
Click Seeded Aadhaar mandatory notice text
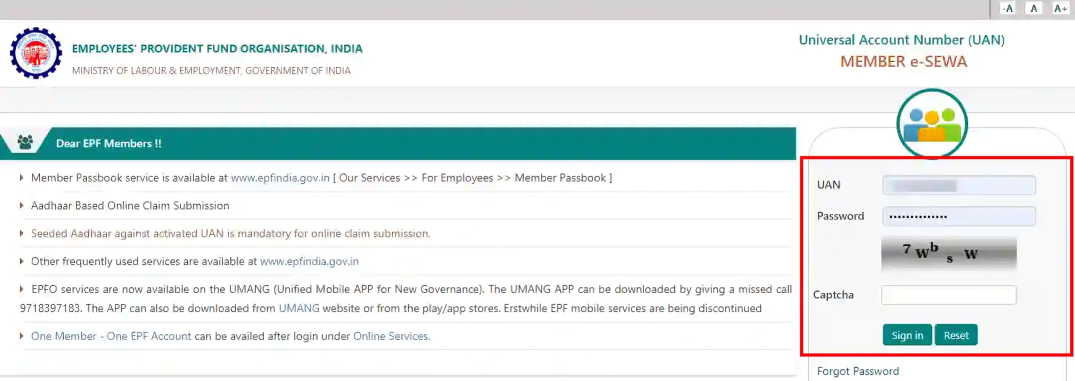pos(230,233)
